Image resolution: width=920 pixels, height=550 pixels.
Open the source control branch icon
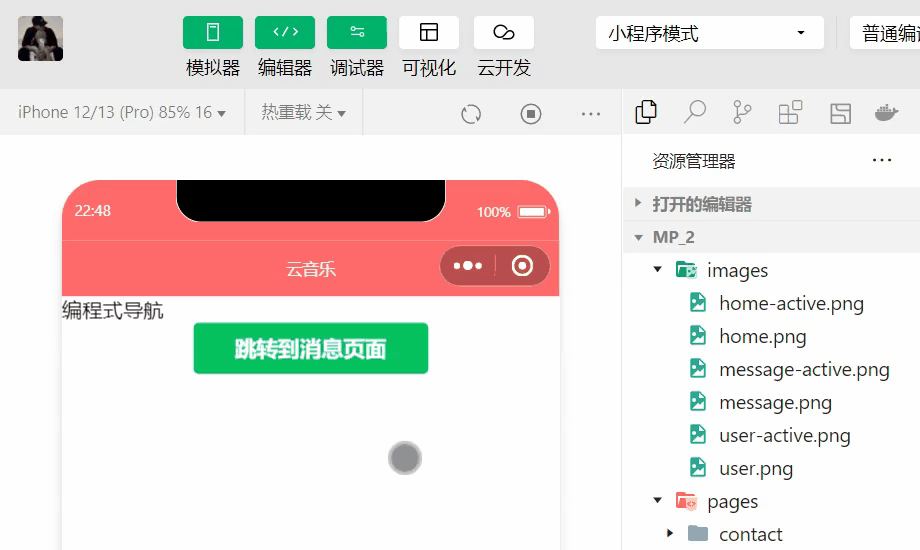click(742, 112)
